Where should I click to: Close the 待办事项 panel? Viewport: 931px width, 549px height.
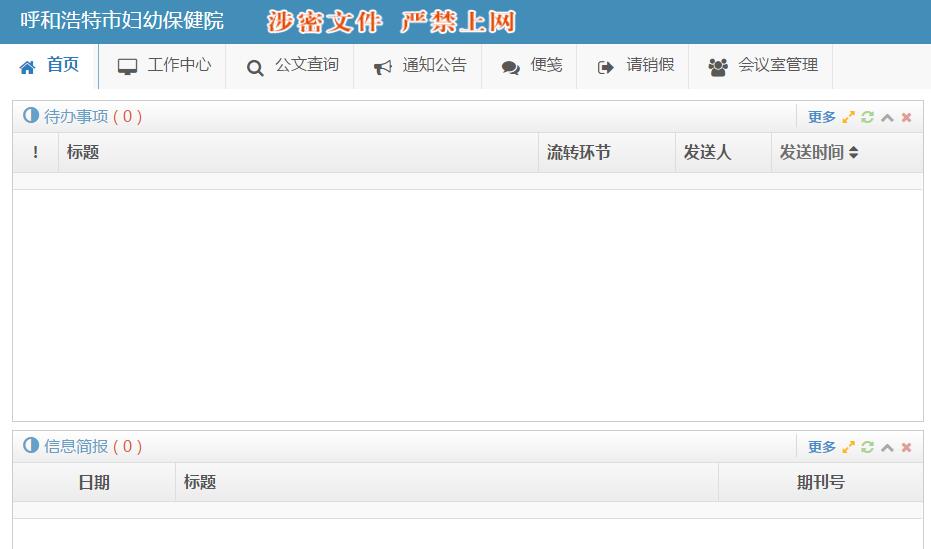pyautogui.click(x=906, y=117)
